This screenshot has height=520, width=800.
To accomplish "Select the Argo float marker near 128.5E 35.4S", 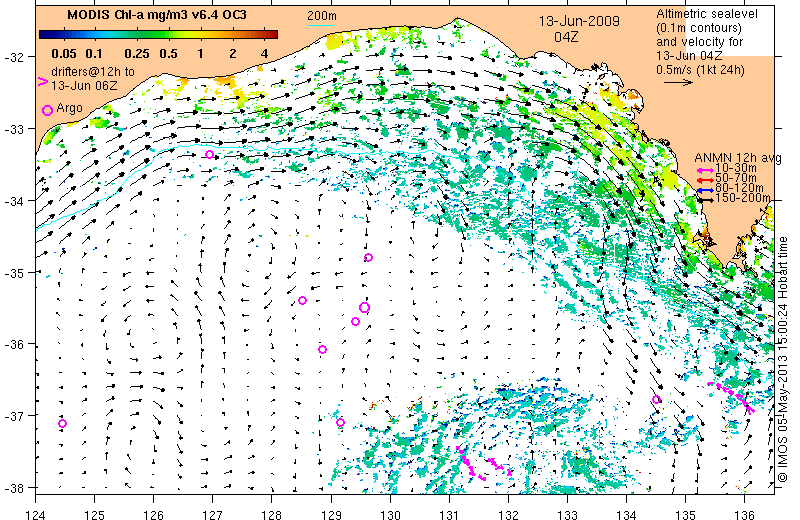I will 302,301.
